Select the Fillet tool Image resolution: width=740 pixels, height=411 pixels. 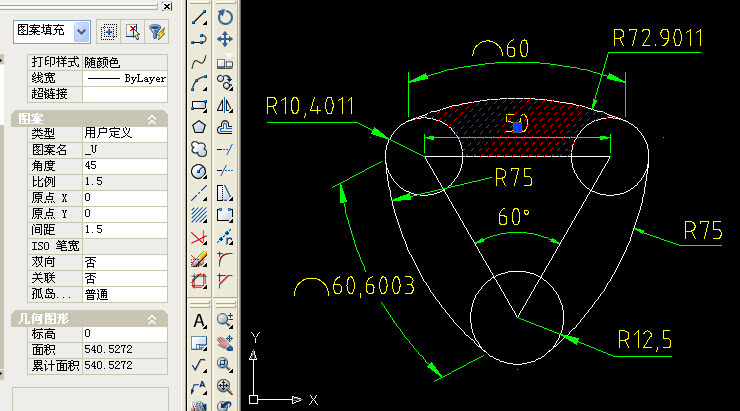(x=225, y=259)
